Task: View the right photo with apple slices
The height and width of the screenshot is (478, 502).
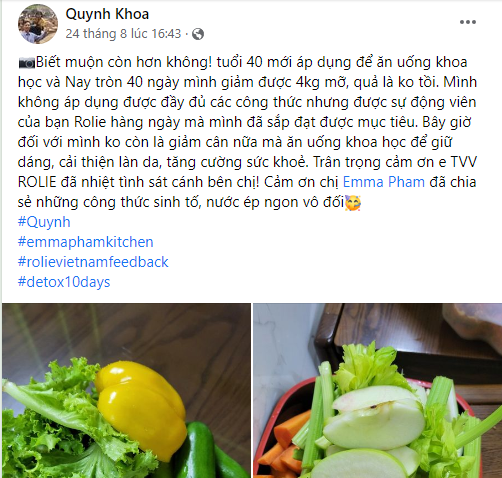Action: pos(377,390)
